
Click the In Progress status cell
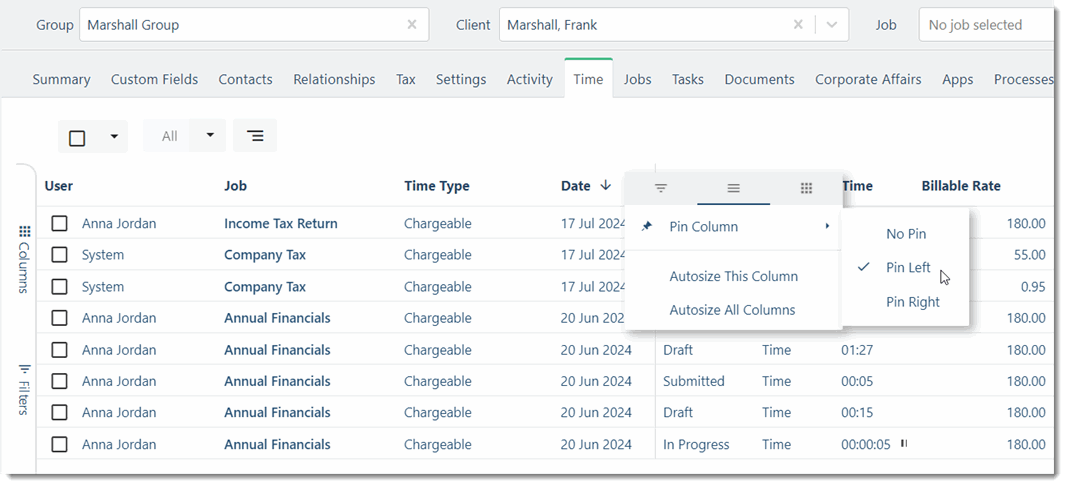pos(696,445)
